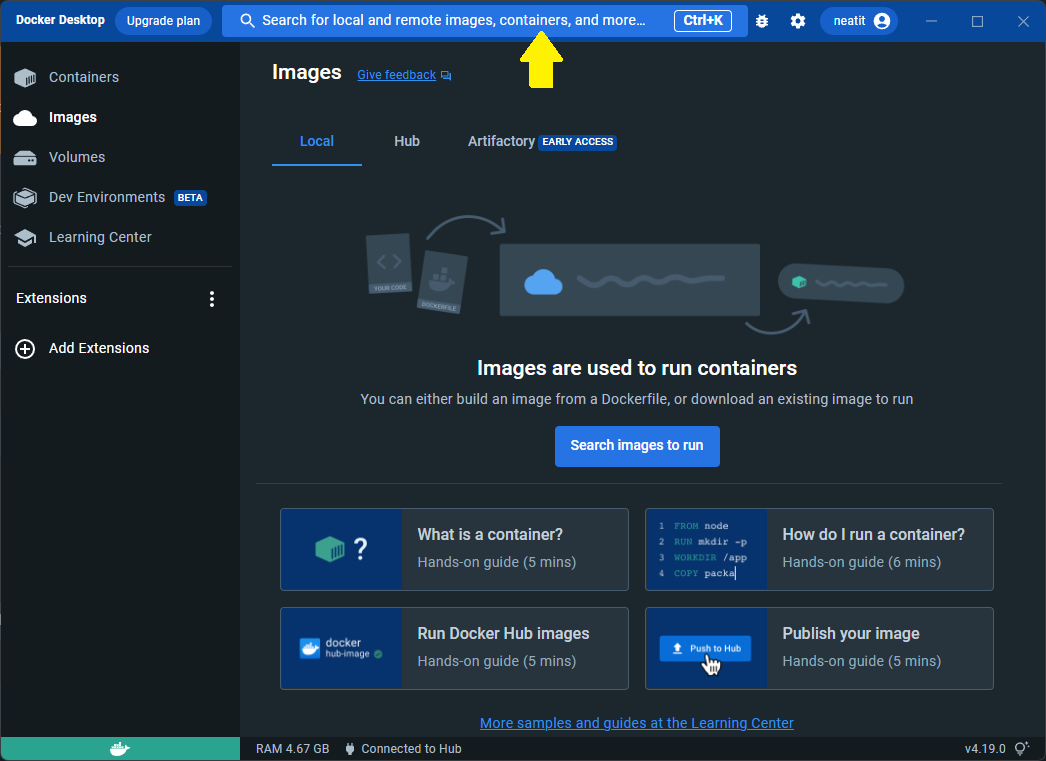Click the Learning Center graduation cap icon
This screenshot has height=761, width=1046.
[x=25, y=237]
